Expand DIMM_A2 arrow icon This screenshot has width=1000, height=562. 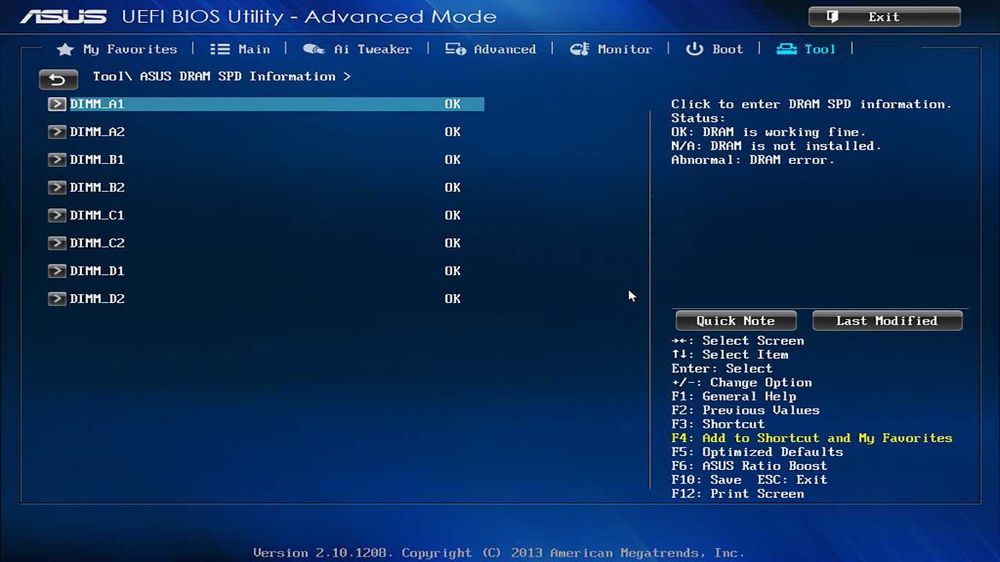[57, 132]
